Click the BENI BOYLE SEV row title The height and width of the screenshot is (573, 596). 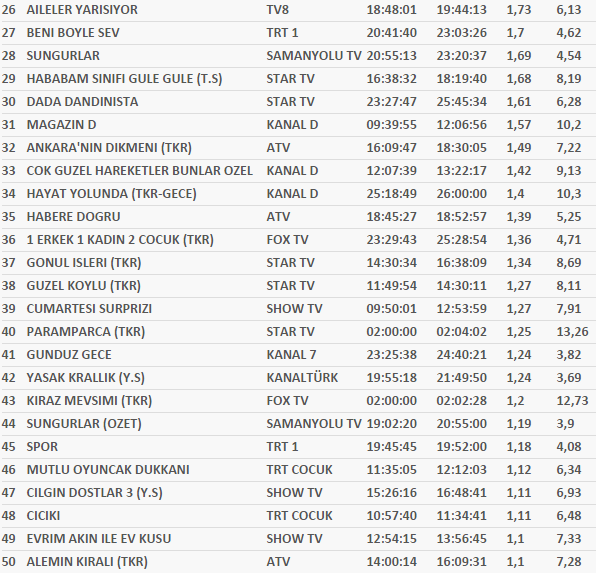[x=73, y=33]
